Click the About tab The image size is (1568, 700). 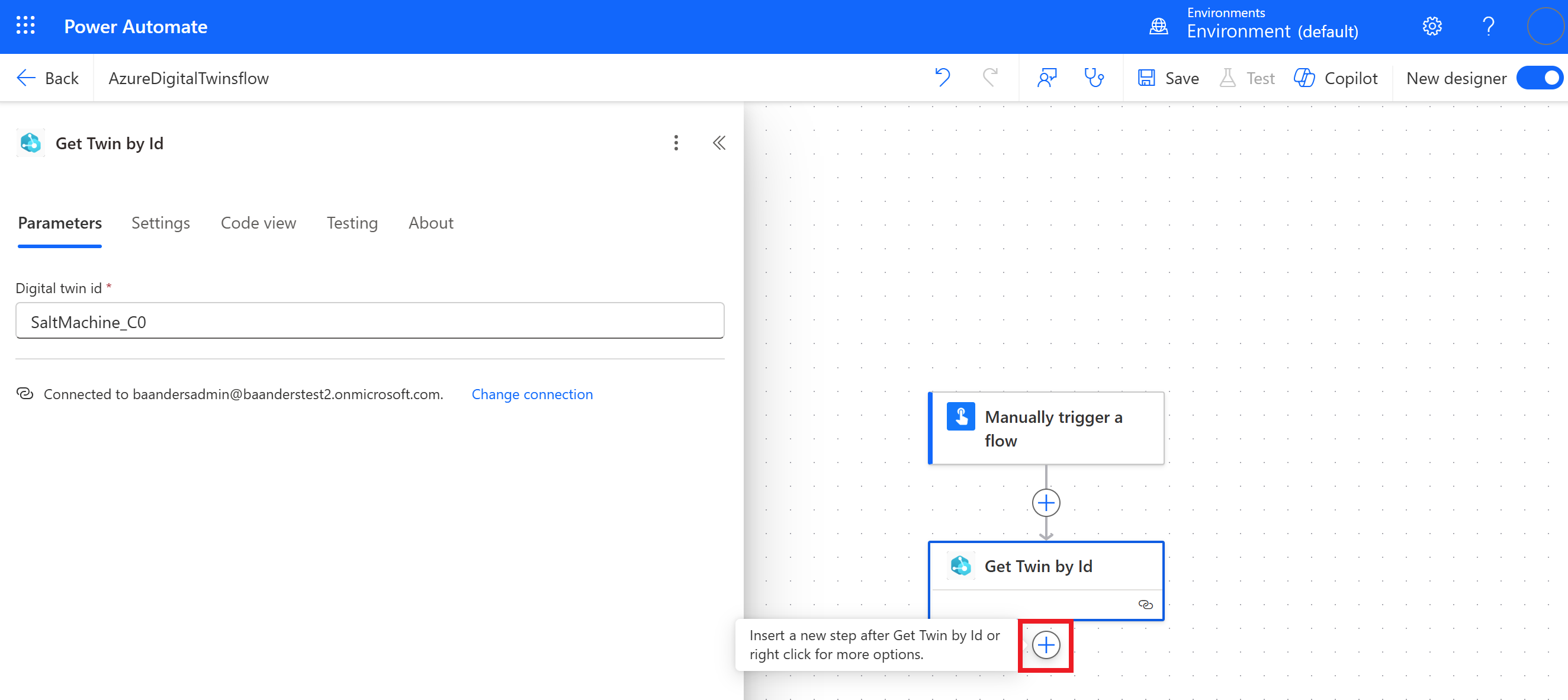[431, 222]
